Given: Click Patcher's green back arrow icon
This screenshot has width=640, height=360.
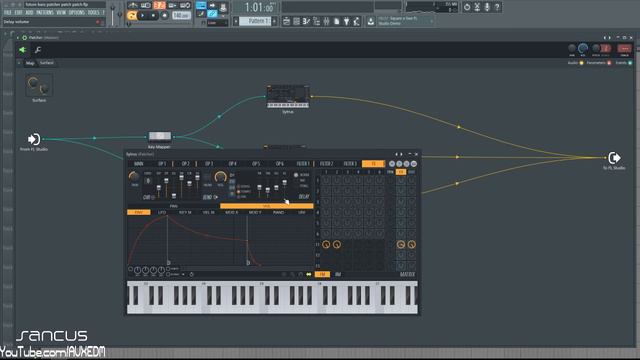Looking at the screenshot, I should [x=22, y=50].
